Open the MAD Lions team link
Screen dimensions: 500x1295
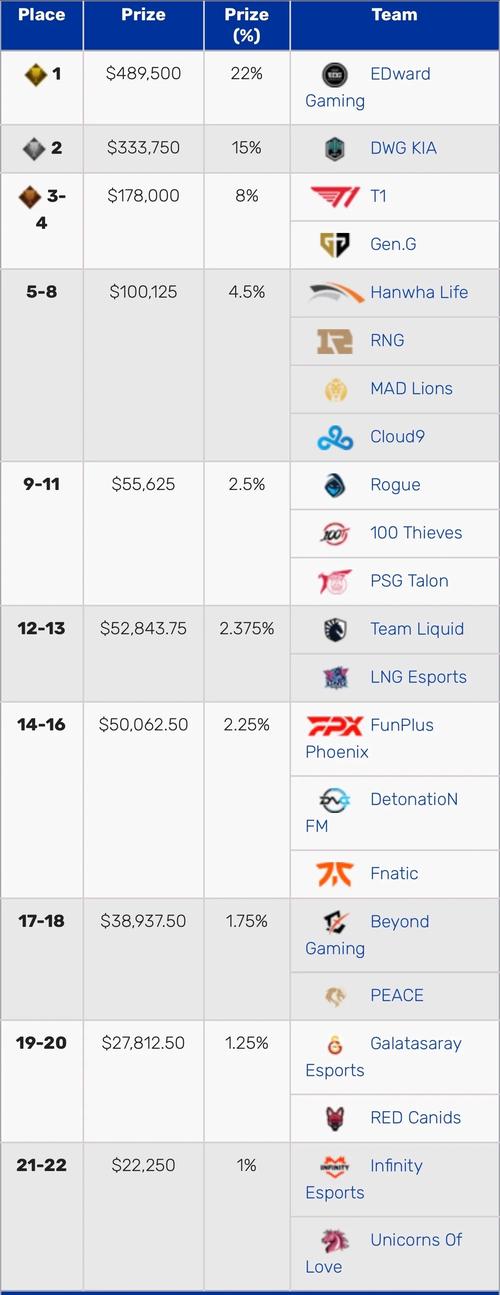pyautogui.click(x=411, y=388)
